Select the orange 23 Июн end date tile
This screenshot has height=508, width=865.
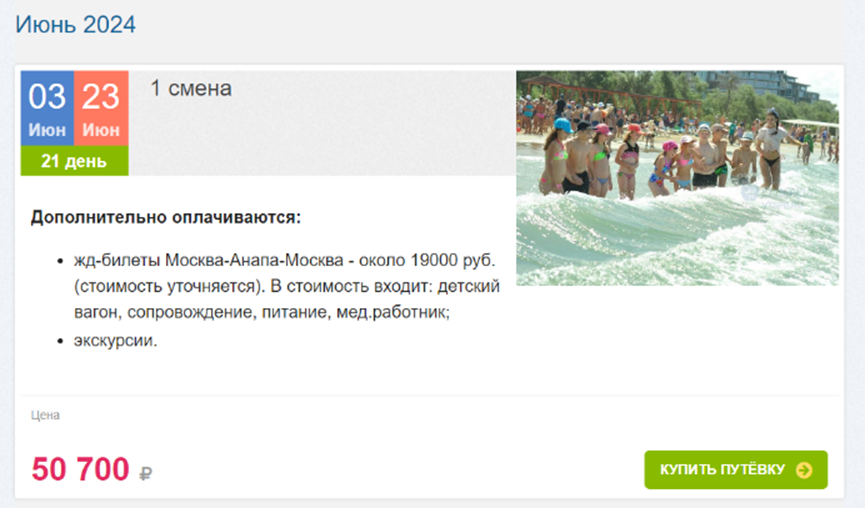(101, 108)
